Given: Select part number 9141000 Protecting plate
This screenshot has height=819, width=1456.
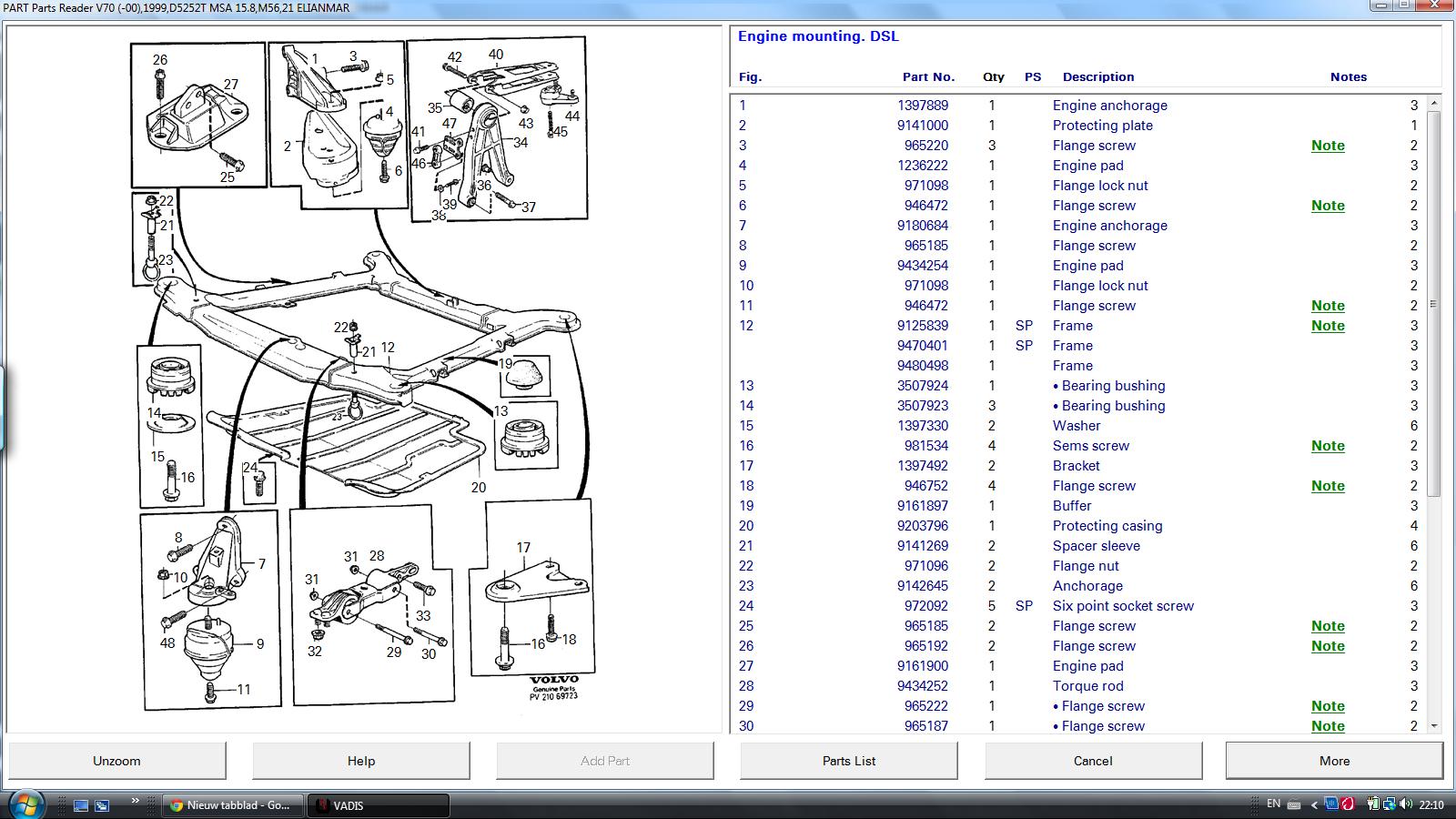Looking at the screenshot, I should [x=922, y=126].
